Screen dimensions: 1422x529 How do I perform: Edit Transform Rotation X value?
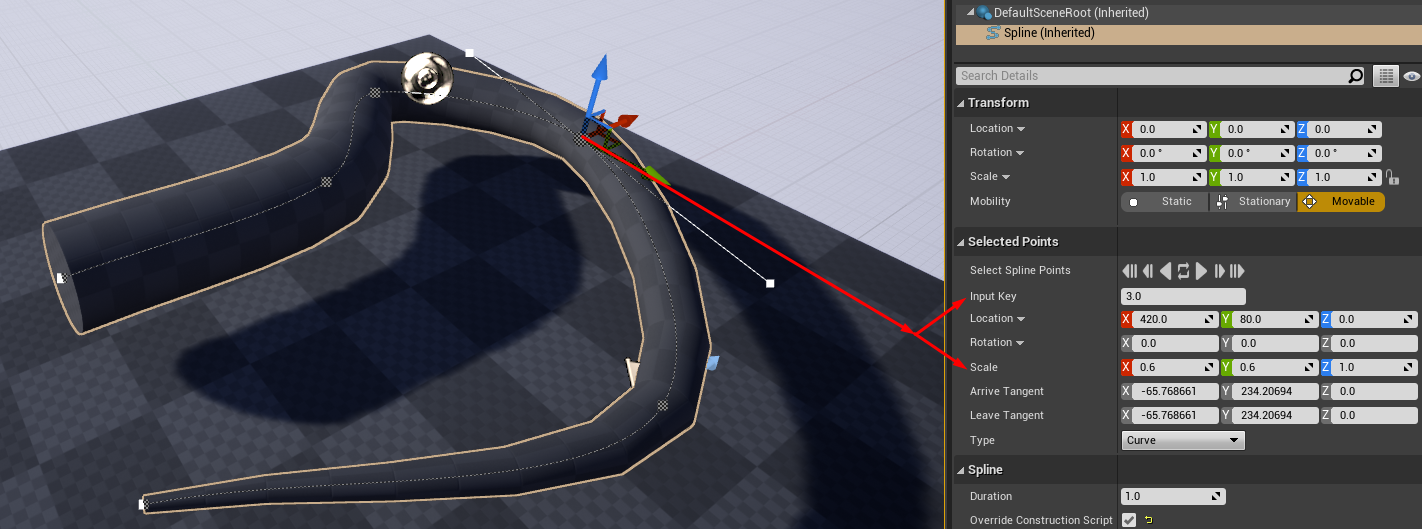click(1169, 153)
